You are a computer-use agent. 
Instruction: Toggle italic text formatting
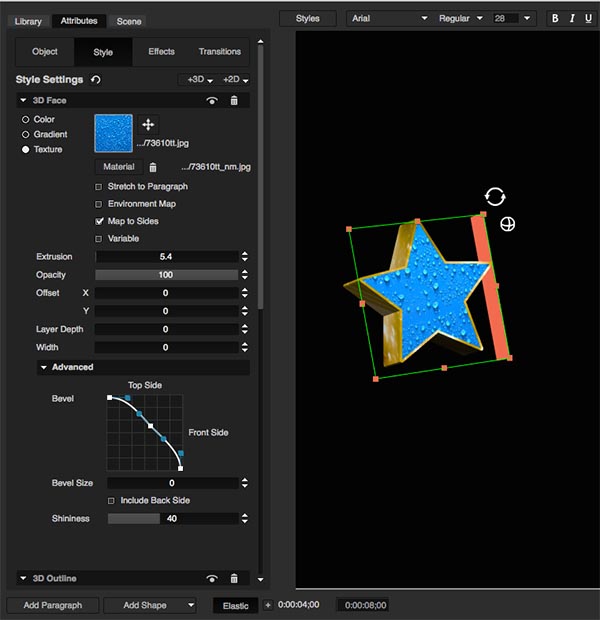[571, 18]
